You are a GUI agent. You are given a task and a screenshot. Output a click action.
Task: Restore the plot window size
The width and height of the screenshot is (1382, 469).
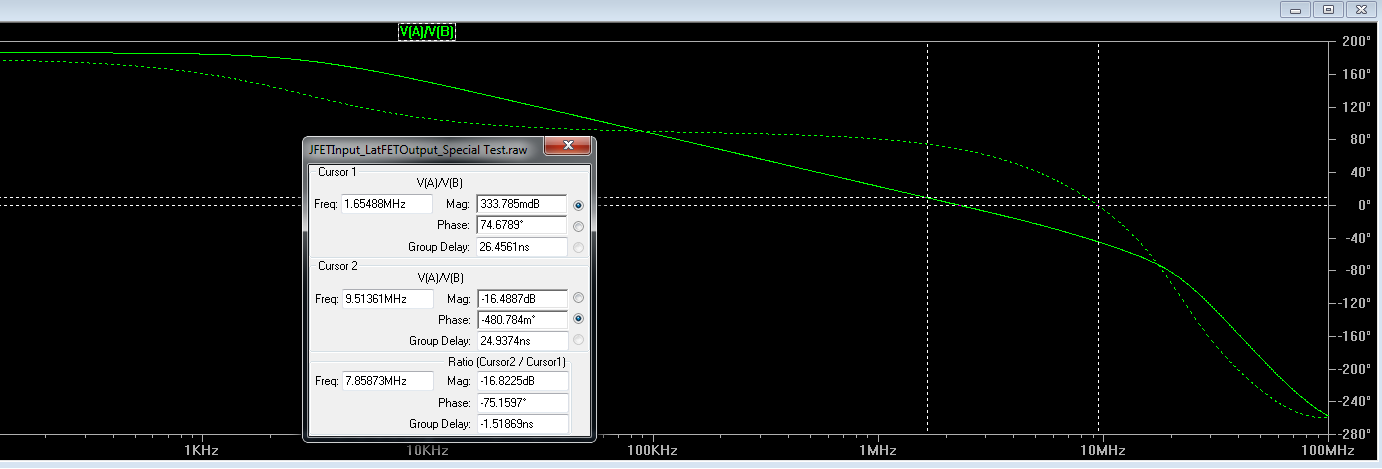pyautogui.click(x=1328, y=9)
